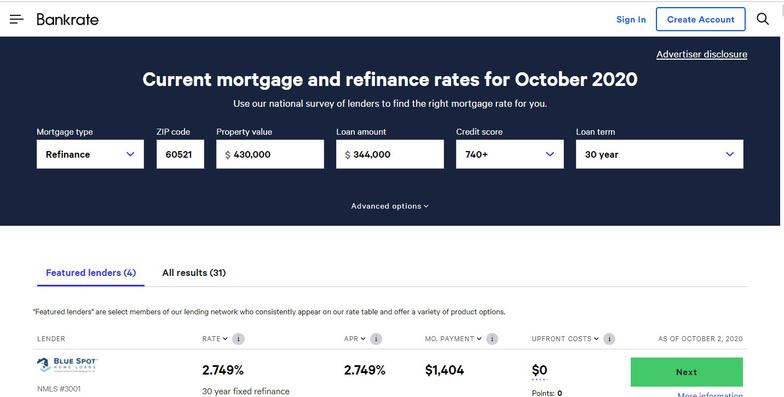Click the green Next button
784x397 pixels.
coord(686,372)
